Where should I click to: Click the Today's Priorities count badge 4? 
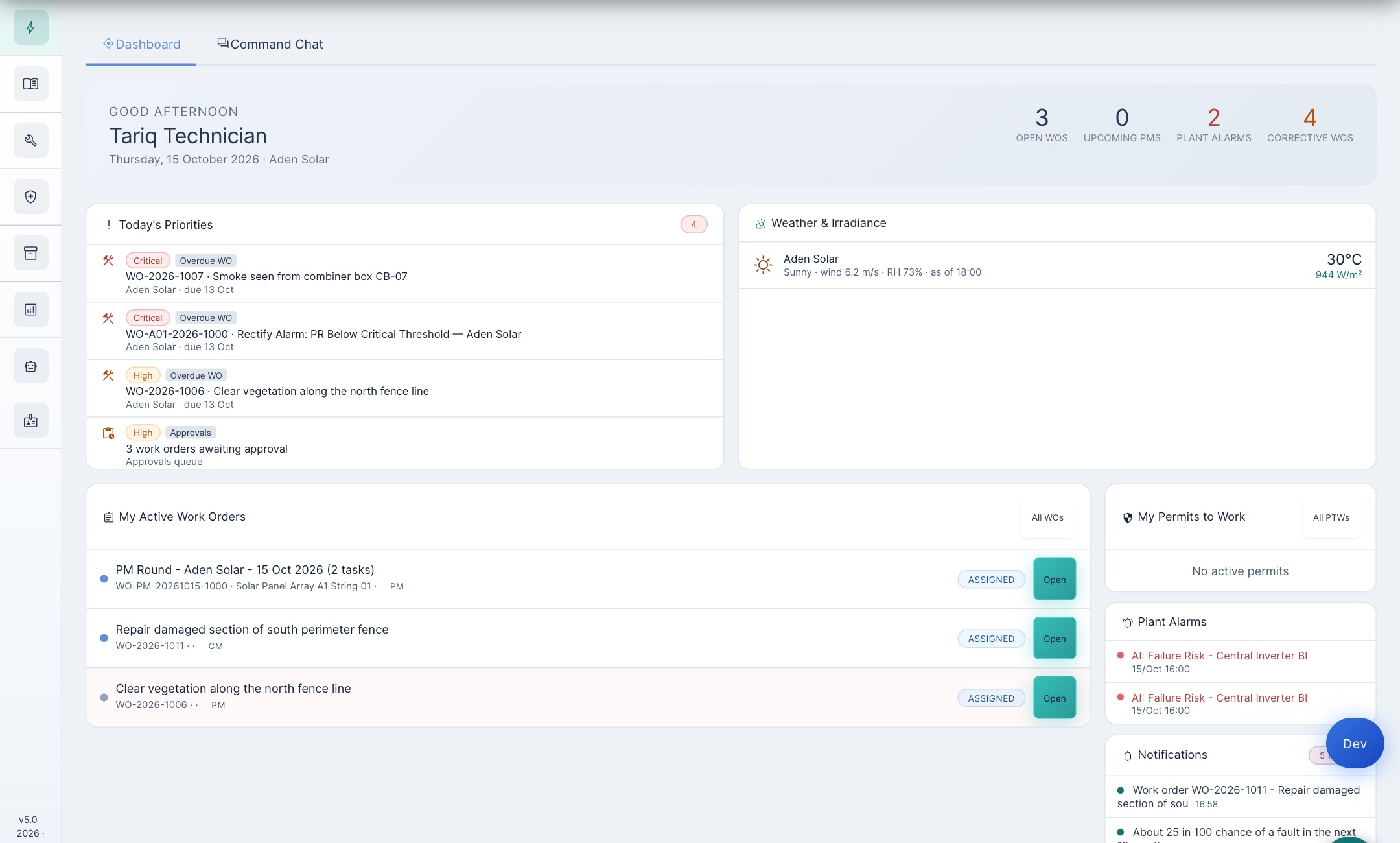pos(694,224)
